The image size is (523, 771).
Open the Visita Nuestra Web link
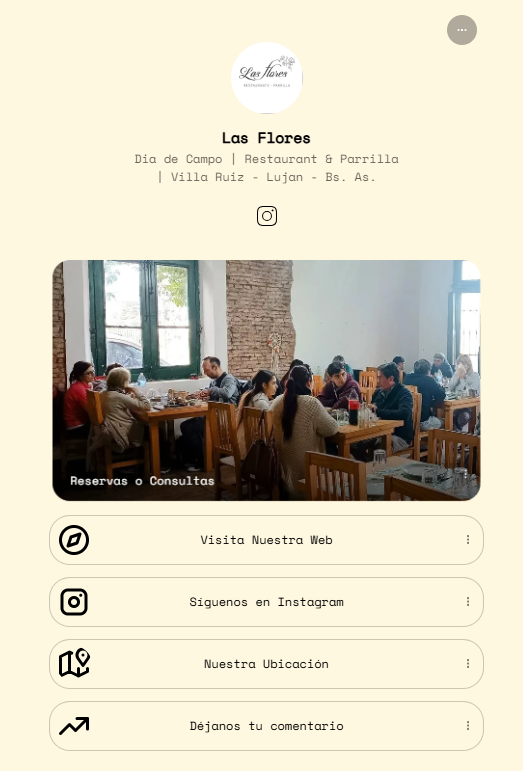click(266, 540)
